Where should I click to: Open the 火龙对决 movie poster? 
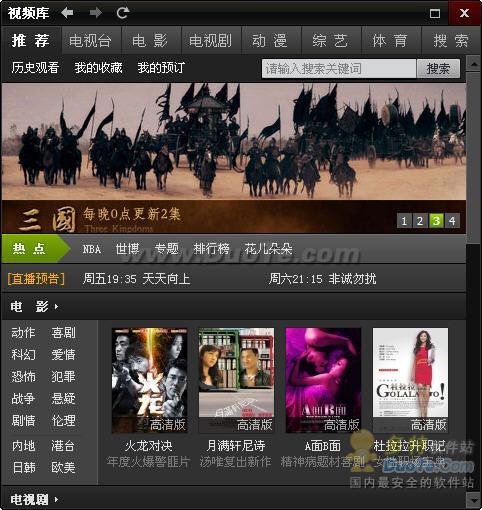click(x=149, y=381)
